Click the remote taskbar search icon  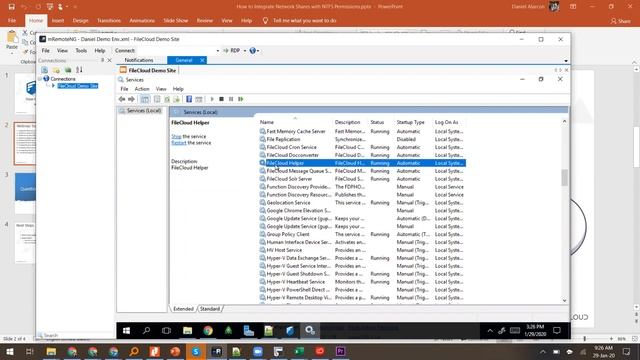pos(146,331)
